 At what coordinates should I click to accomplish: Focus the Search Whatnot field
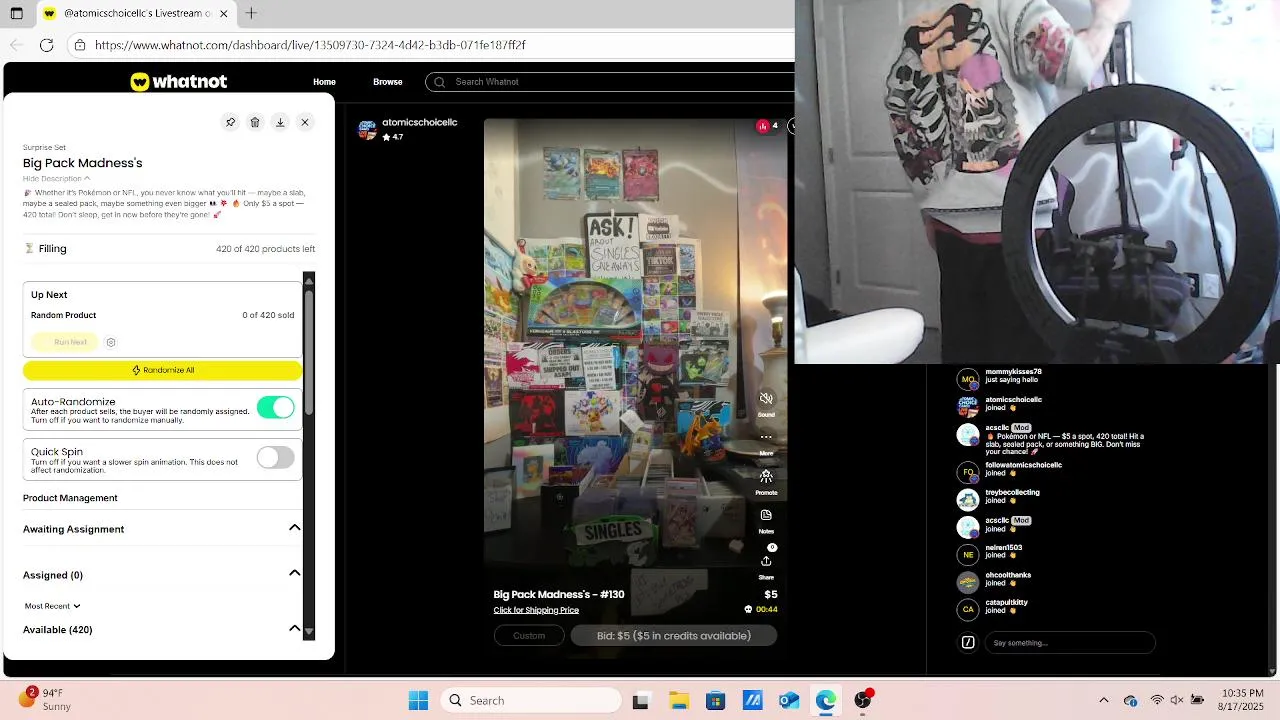point(610,82)
